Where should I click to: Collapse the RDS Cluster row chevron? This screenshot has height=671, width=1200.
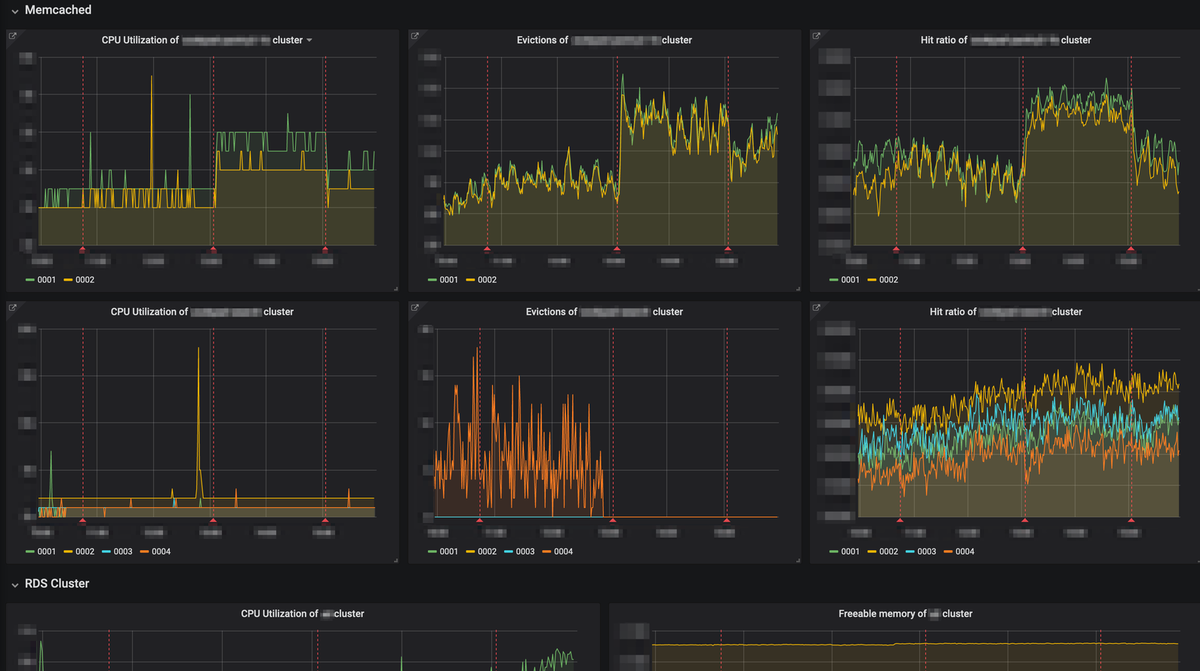click(14, 584)
